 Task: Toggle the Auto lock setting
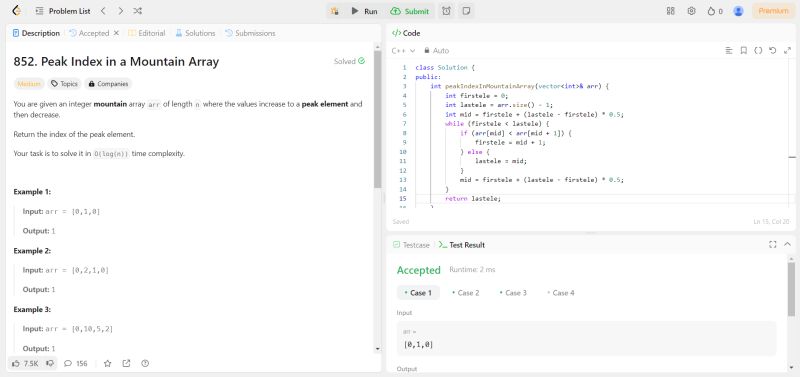click(x=437, y=51)
